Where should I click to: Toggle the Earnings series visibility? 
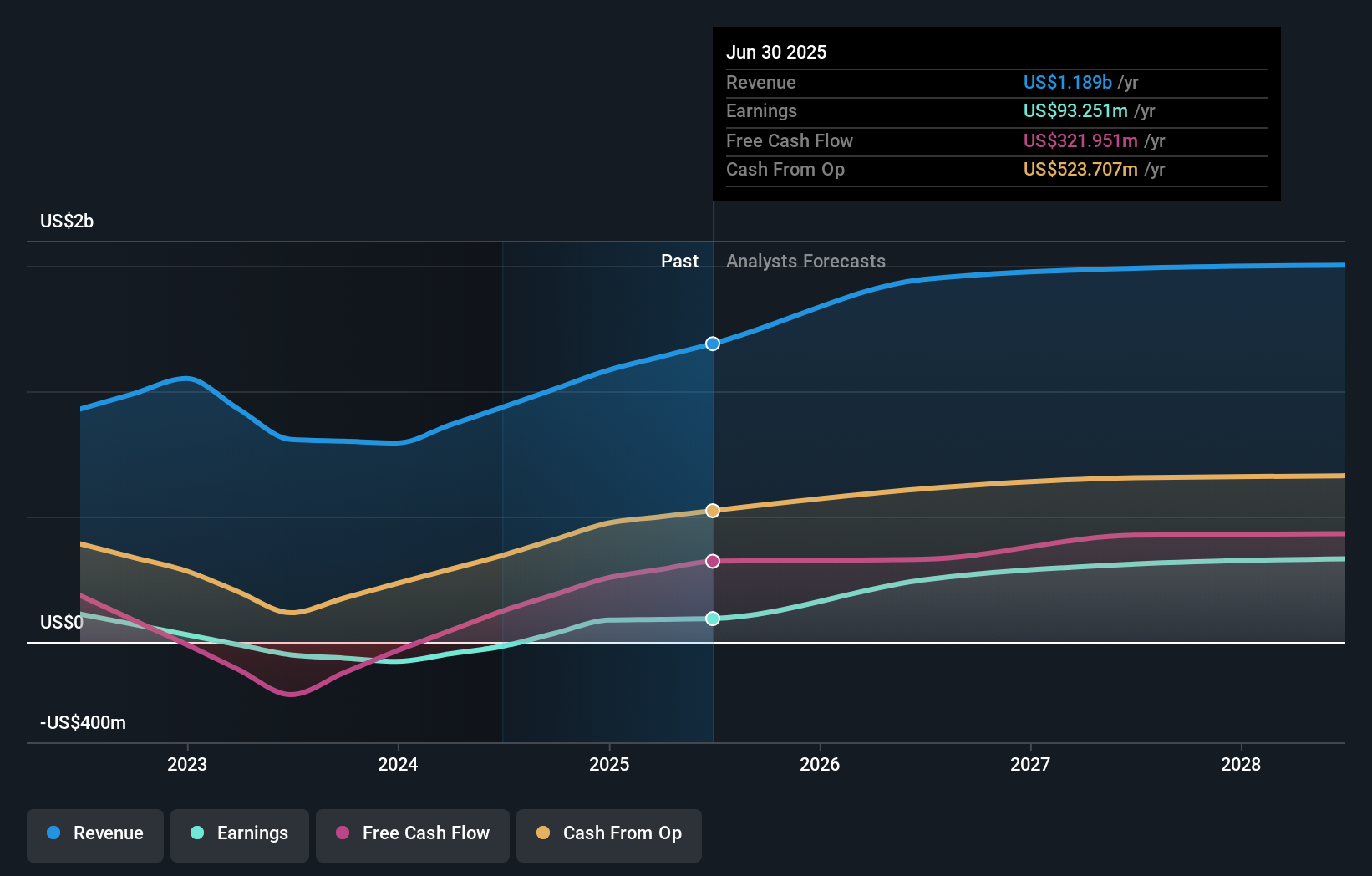(239, 833)
